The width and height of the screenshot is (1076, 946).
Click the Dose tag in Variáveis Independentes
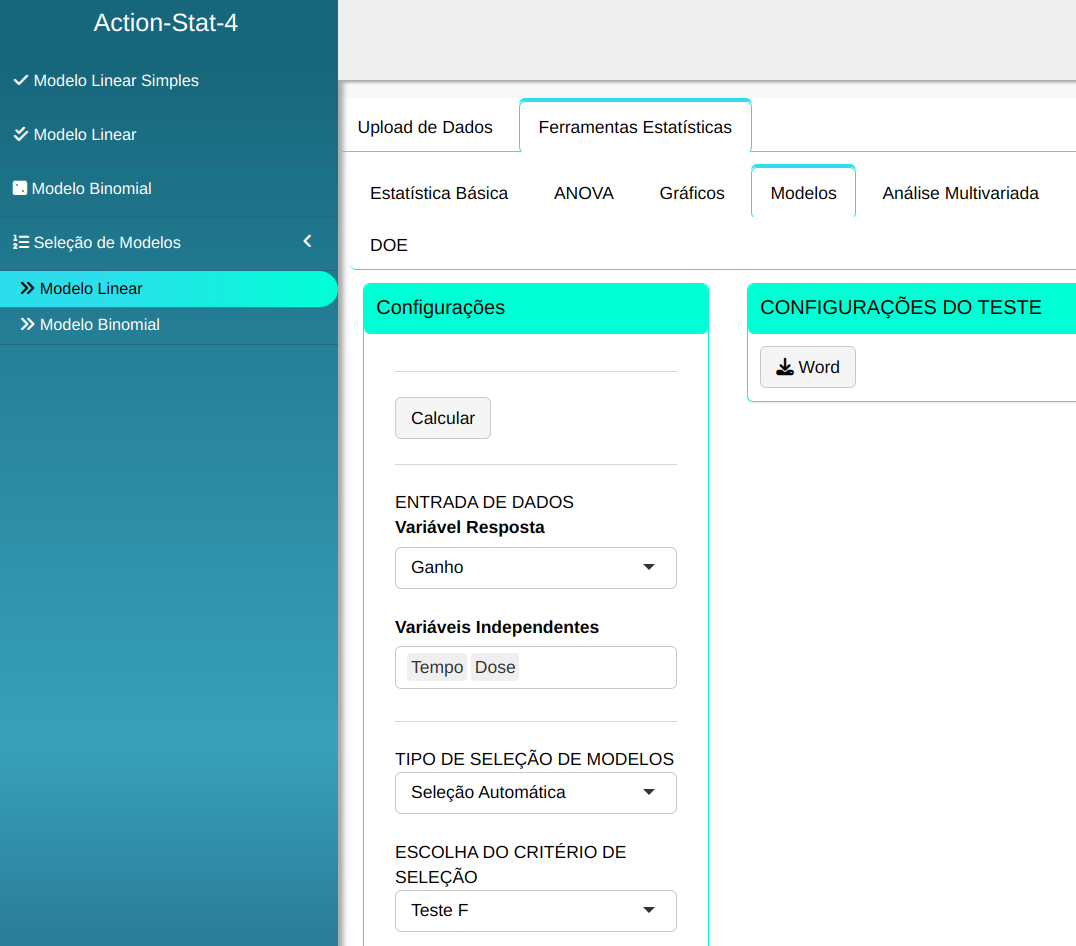click(495, 667)
